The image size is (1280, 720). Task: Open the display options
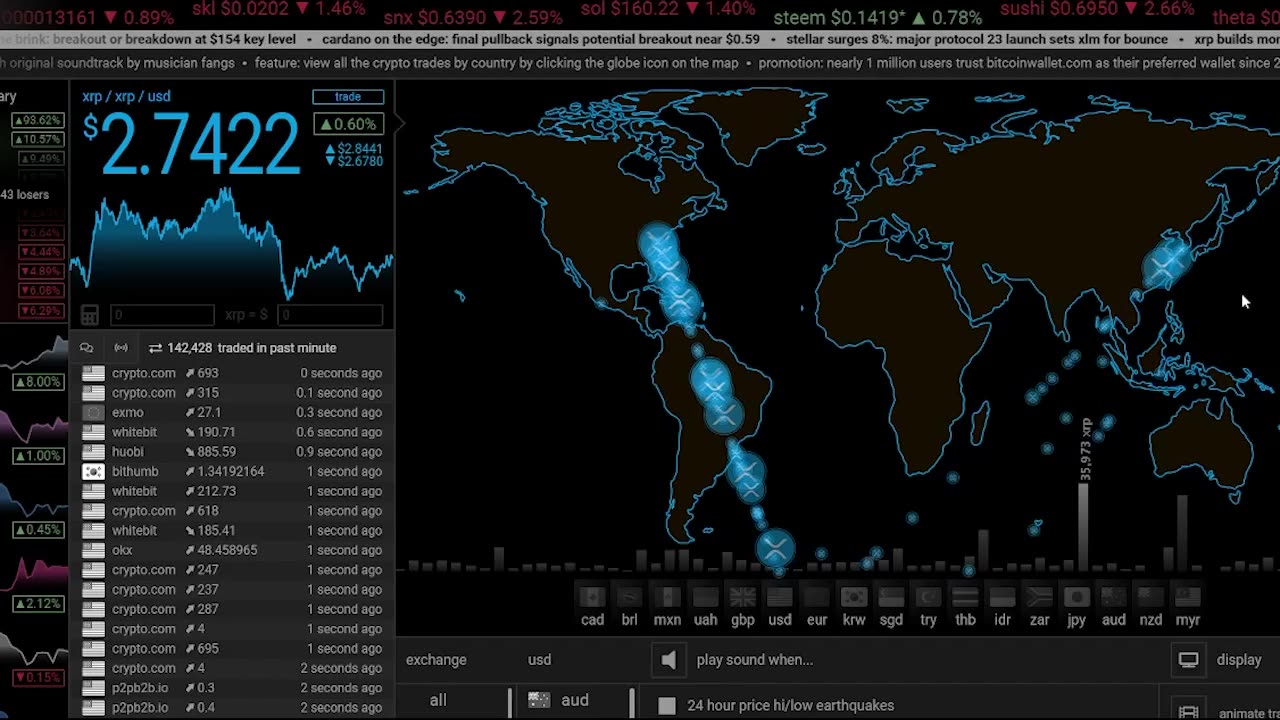click(1239, 660)
